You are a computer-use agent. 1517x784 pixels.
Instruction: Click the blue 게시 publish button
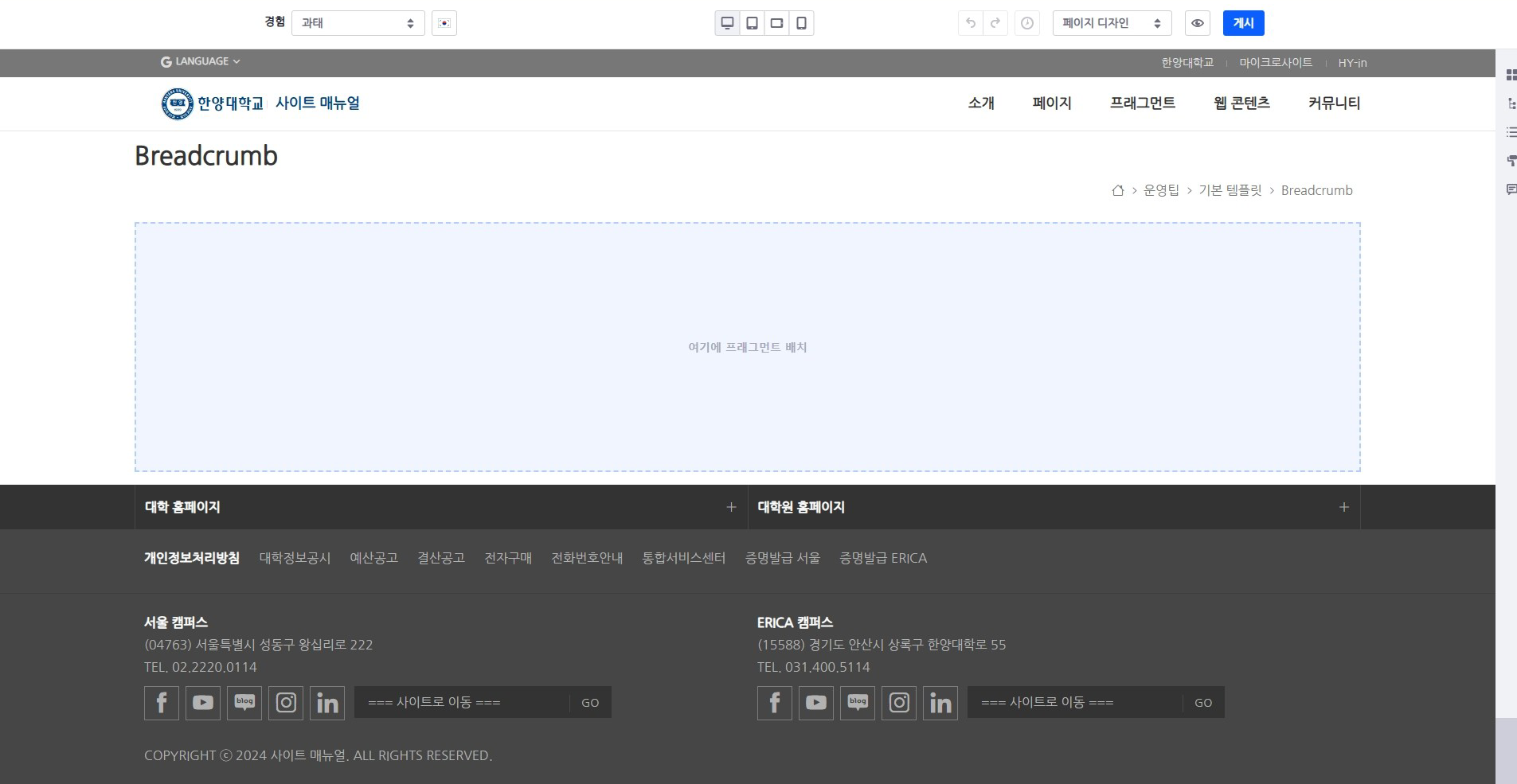click(1243, 23)
